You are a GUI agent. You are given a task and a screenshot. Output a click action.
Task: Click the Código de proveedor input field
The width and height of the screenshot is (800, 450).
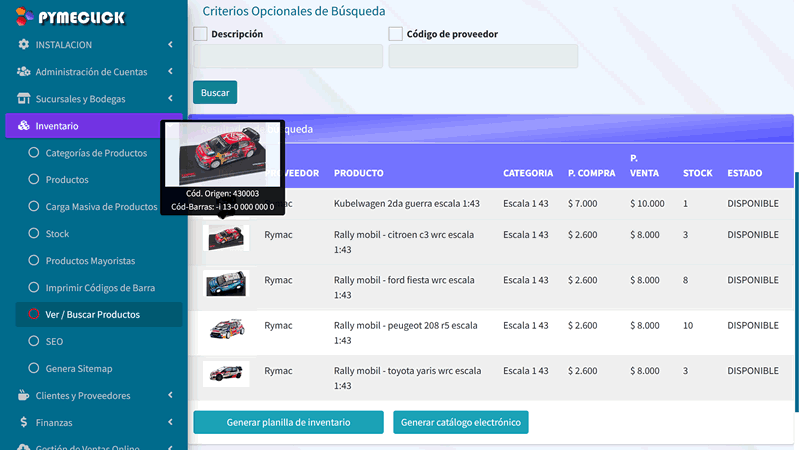(483, 56)
